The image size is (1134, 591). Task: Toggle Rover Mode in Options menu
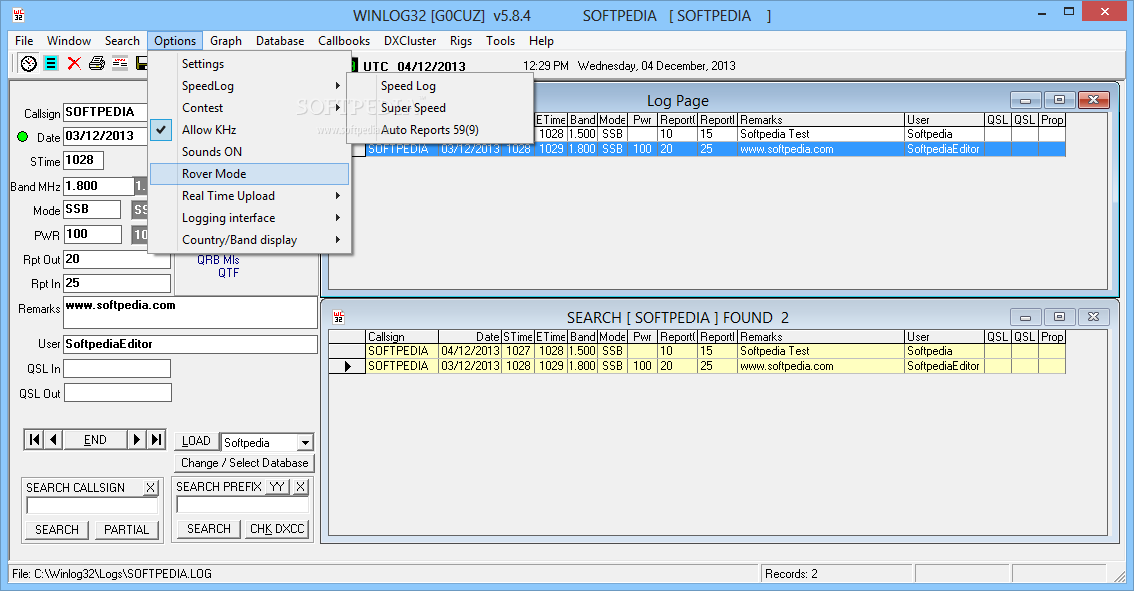click(249, 174)
